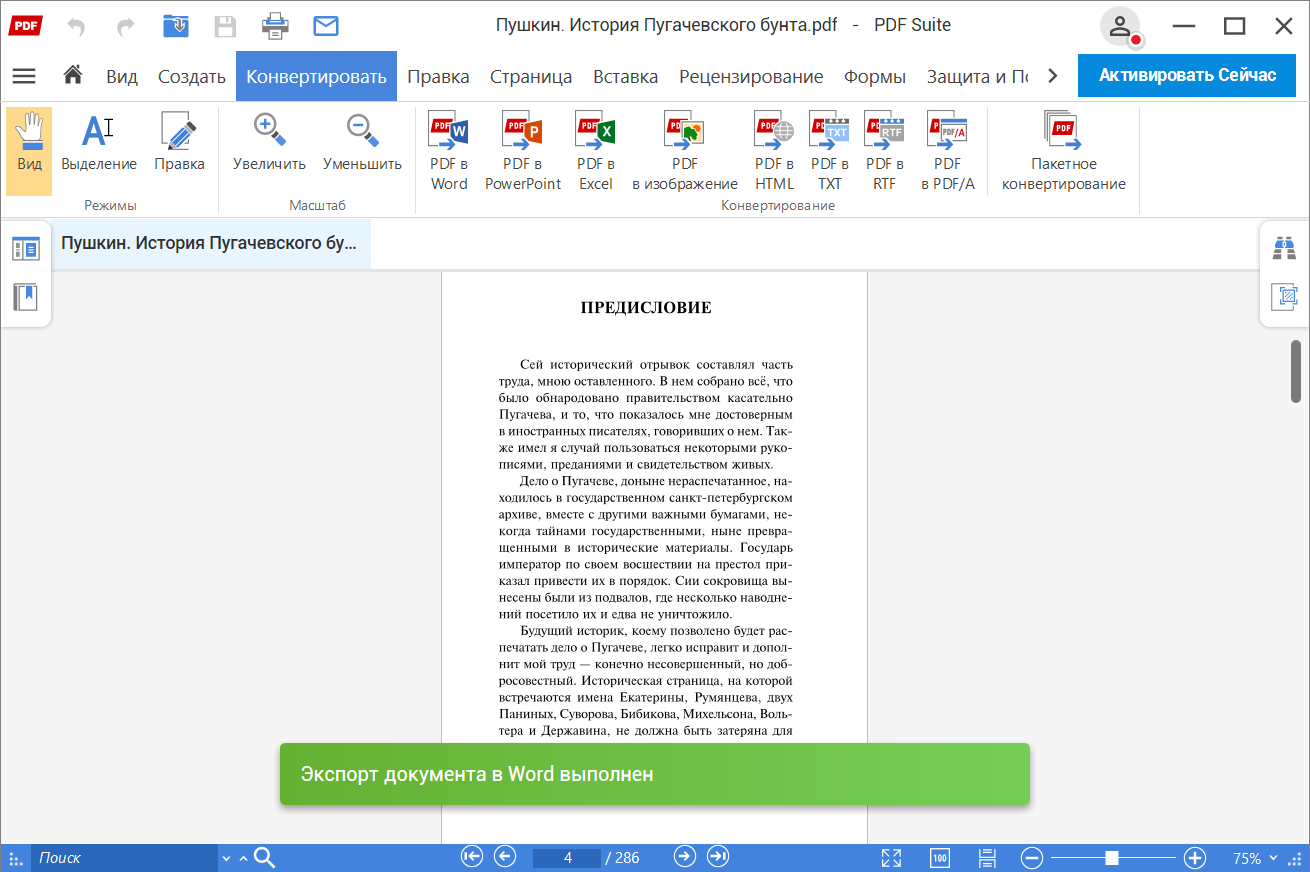This screenshot has width=1310, height=872.
Task: Open a file with the folder icon
Action: [176, 26]
